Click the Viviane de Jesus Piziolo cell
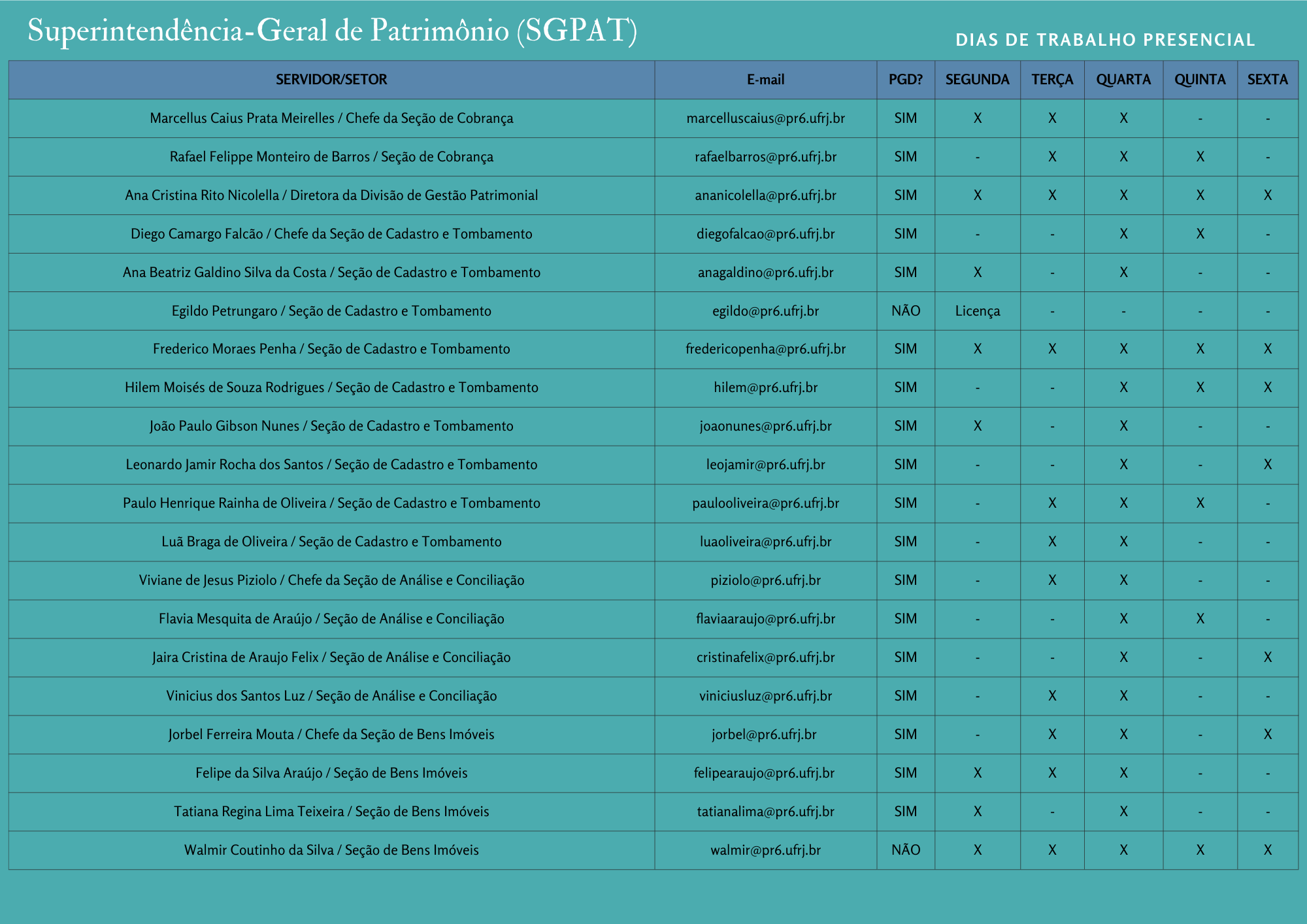 coord(331,581)
